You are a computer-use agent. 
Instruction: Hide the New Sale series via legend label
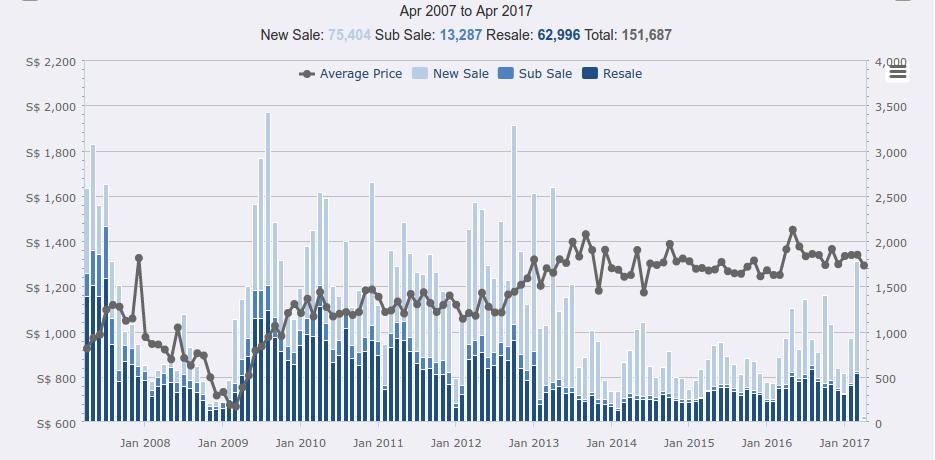pos(460,73)
